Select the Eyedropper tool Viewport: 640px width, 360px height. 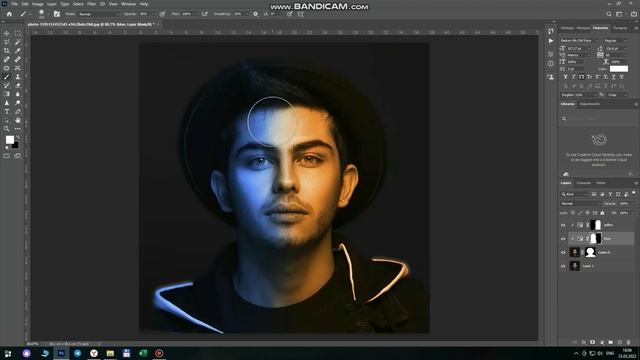tap(18, 51)
